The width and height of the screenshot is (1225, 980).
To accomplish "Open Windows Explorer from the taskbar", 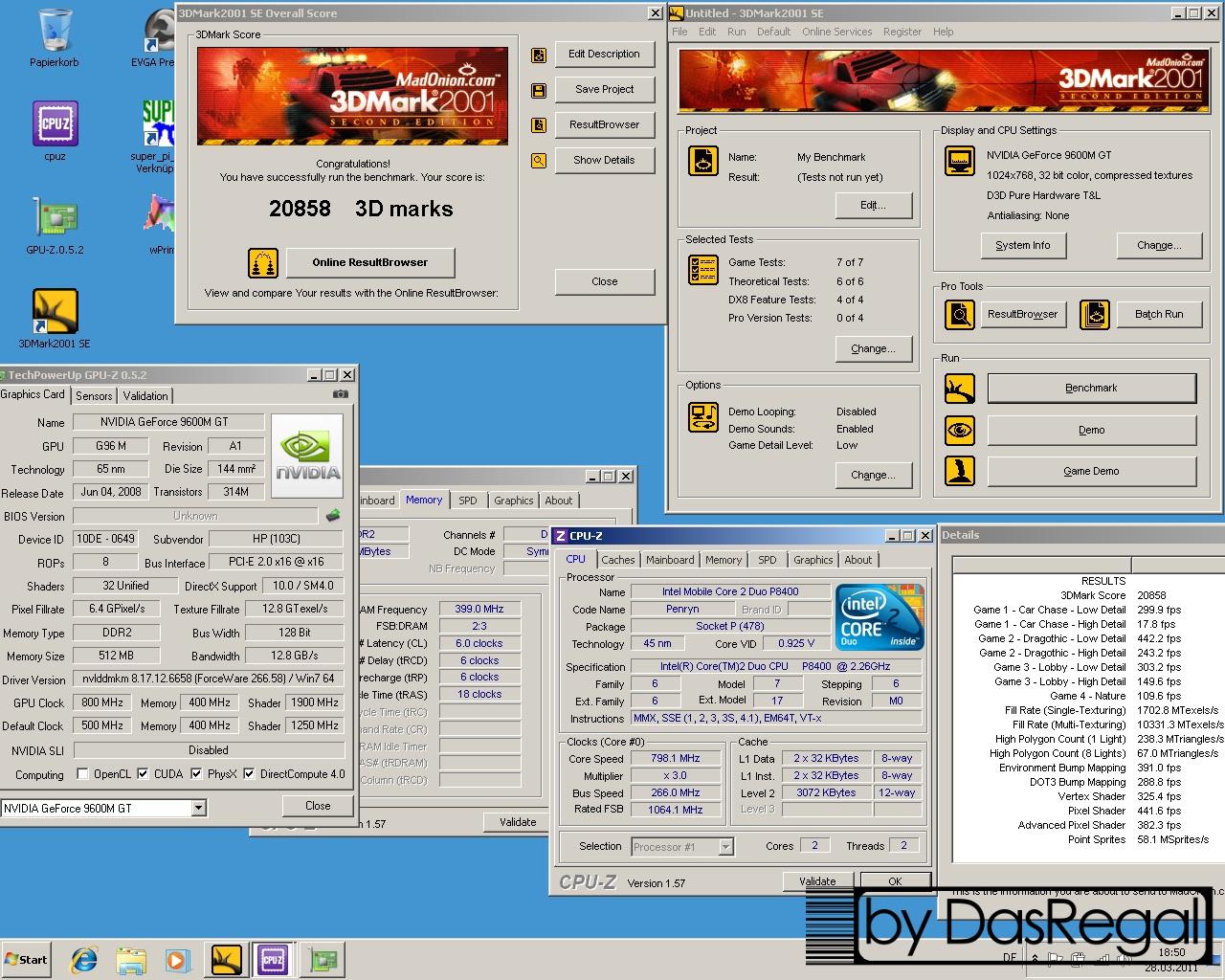I will [131, 959].
